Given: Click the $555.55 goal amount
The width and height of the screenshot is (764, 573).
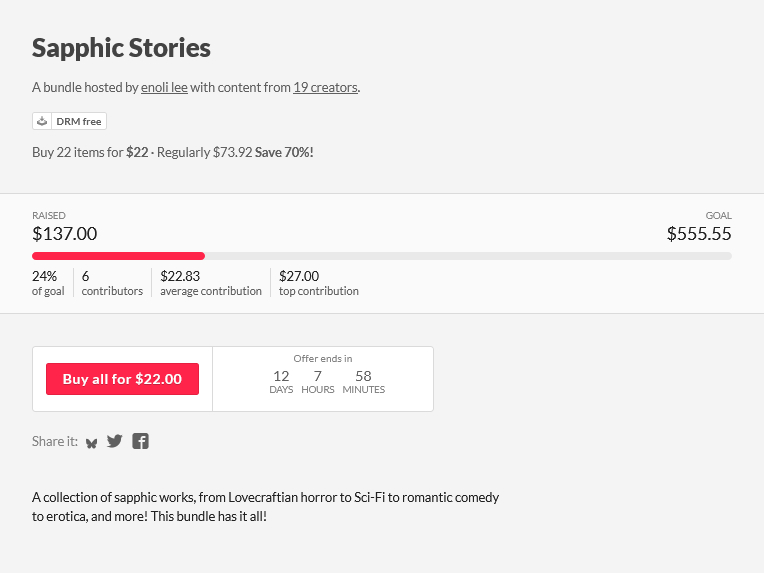Looking at the screenshot, I should point(699,234).
